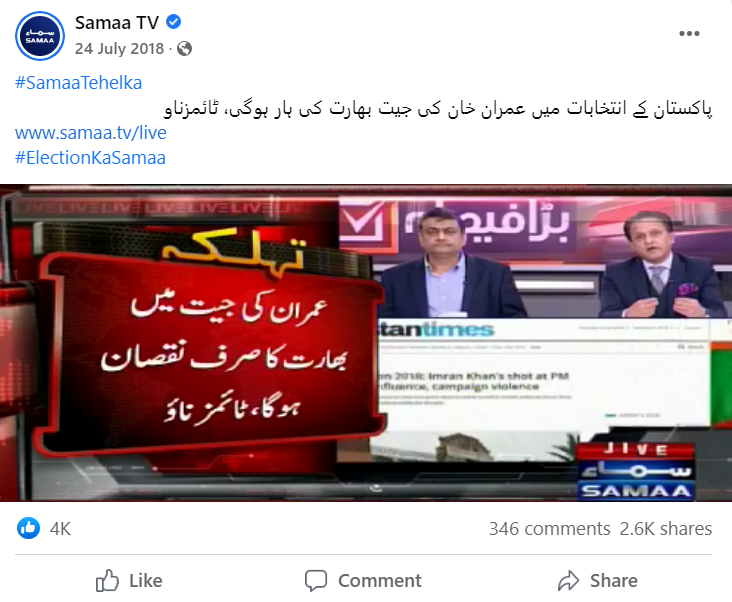Click the Comment button label
732x602 pixels.
pyautogui.click(x=380, y=581)
